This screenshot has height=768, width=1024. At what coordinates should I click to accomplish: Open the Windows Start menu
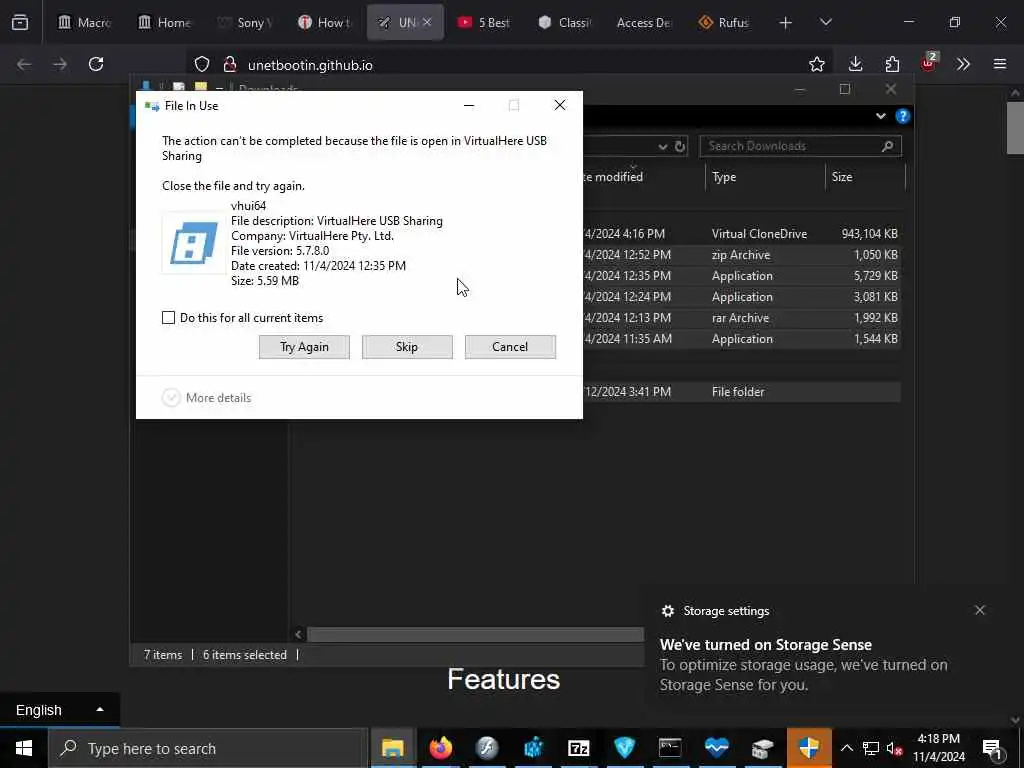24,748
